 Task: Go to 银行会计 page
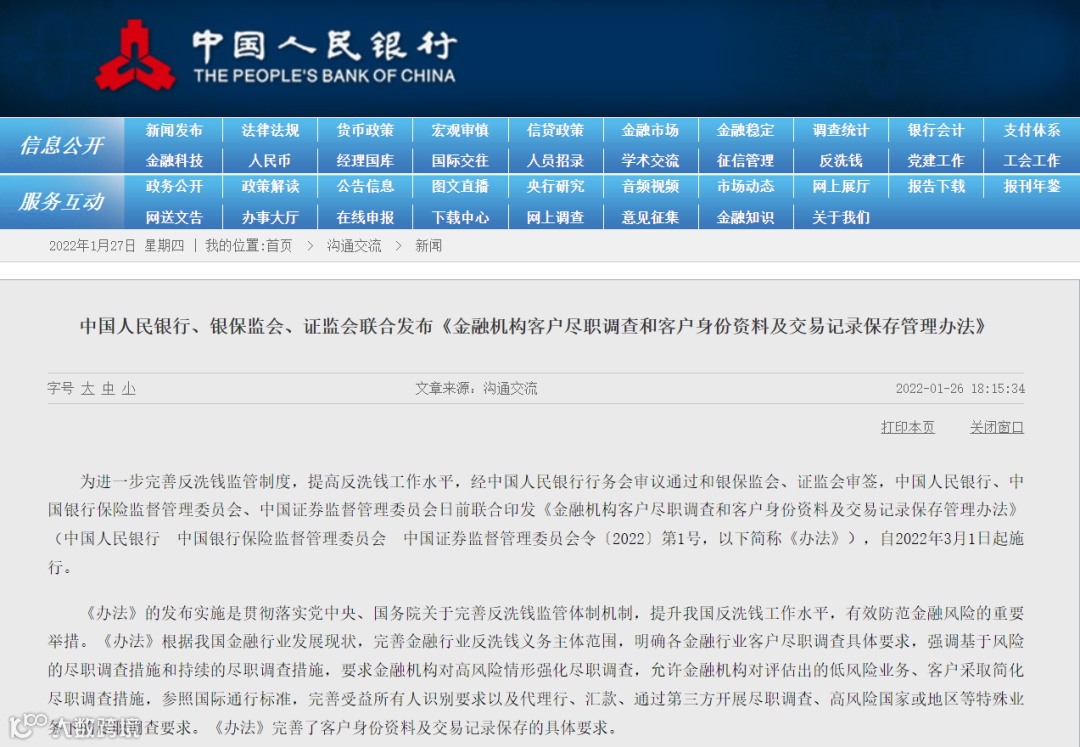point(936,130)
